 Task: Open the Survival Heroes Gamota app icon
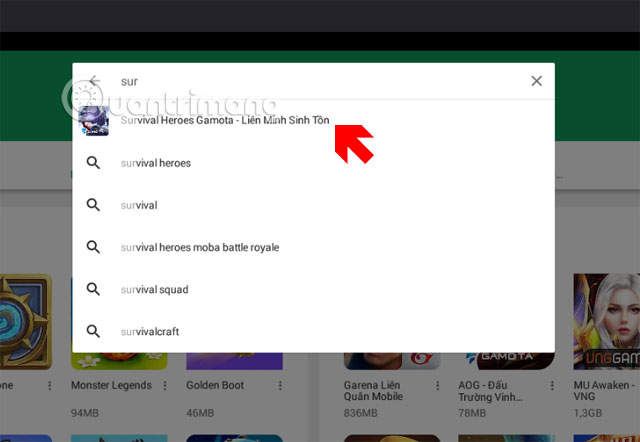point(94,120)
